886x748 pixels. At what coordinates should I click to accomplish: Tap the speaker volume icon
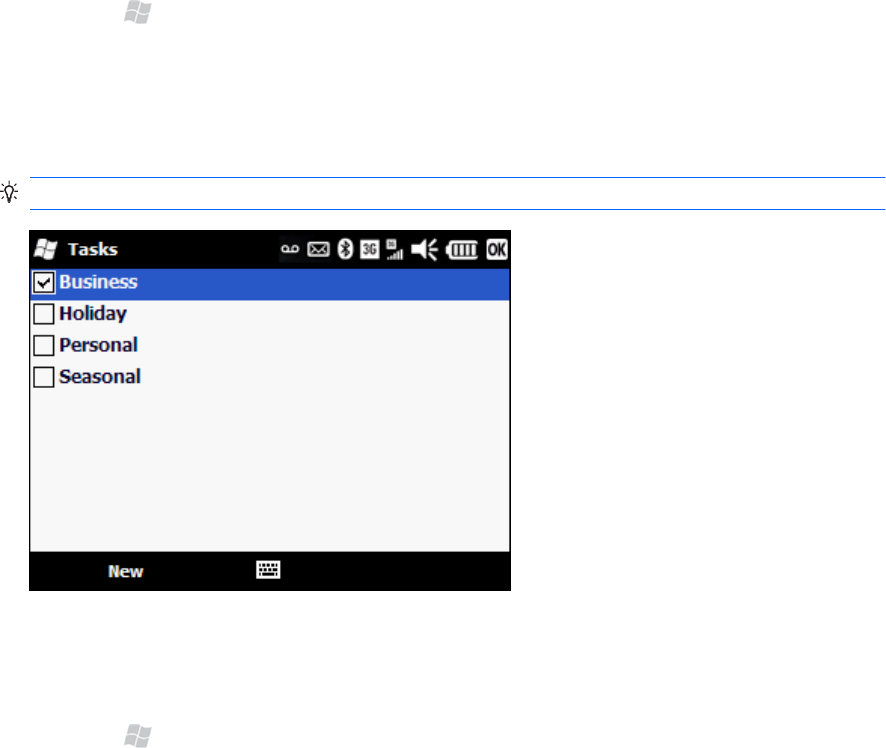tap(424, 249)
